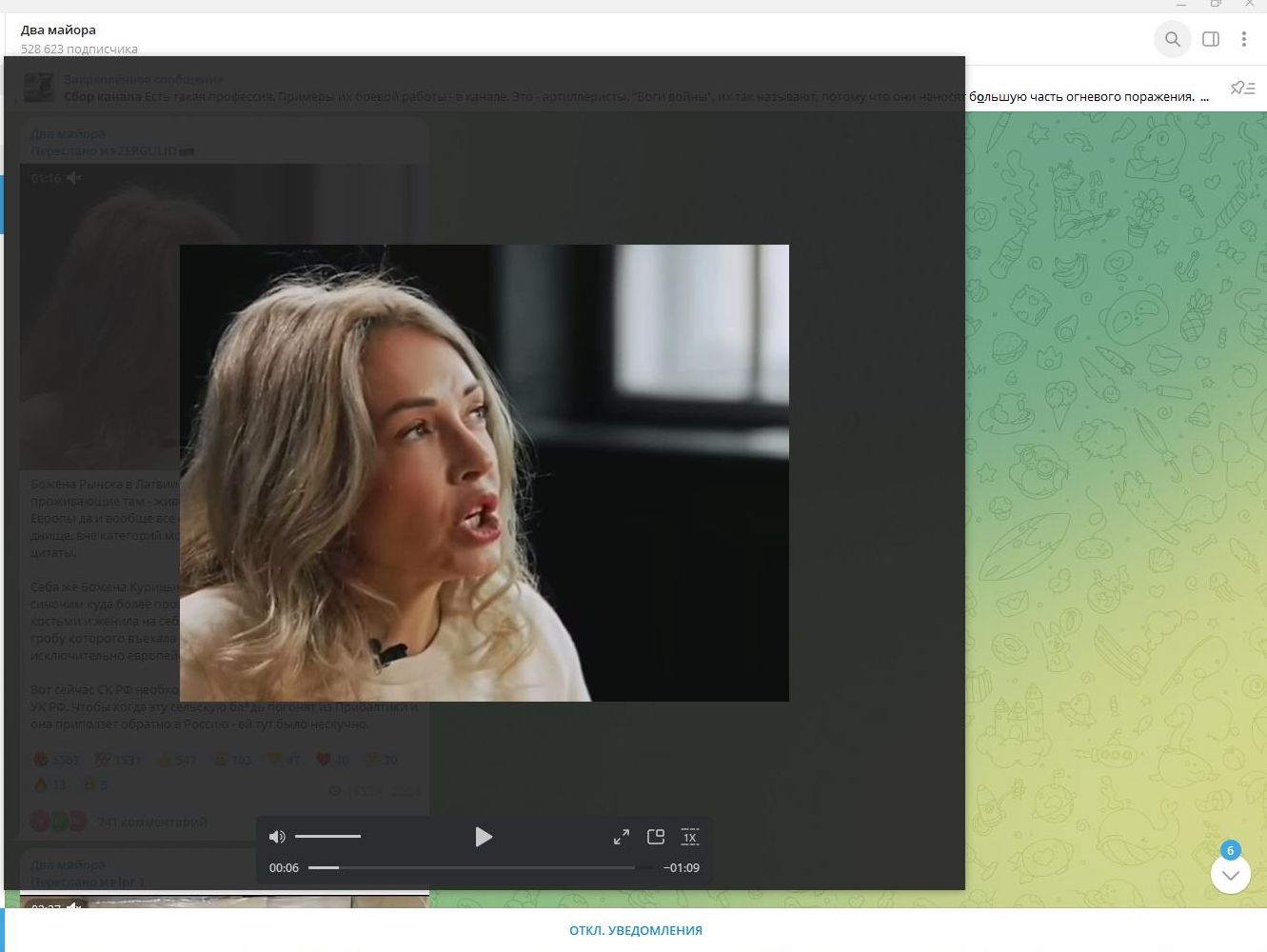Open the three-dot channel options menu
The image size is (1267, 952).
point(1243,39)
